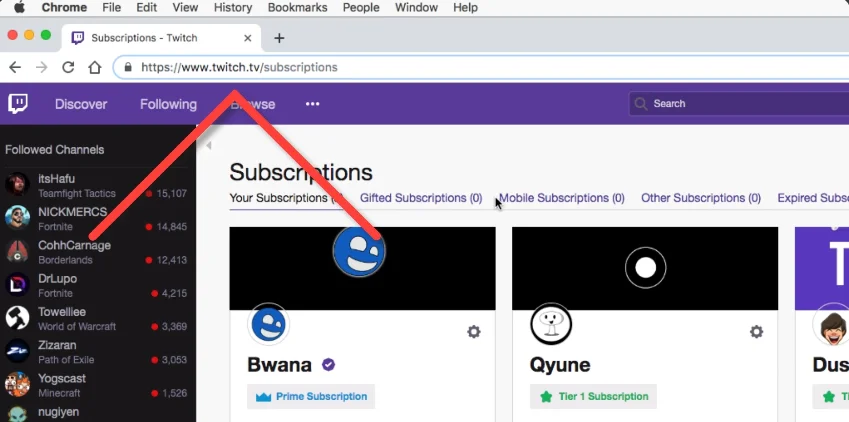Viewport: 849px width, 422px height.
Task: Open Qyune subscription settings gear
Action: 756,332
